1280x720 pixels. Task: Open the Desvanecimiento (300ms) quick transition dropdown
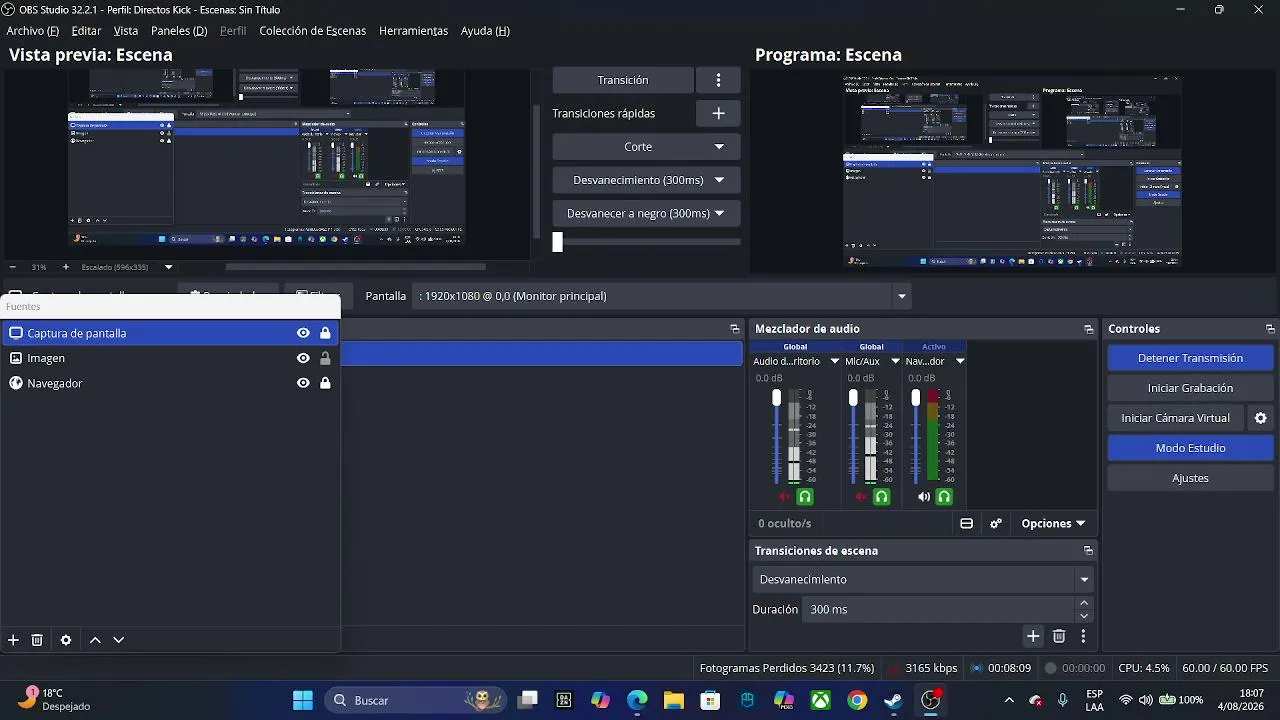point(646,180)
